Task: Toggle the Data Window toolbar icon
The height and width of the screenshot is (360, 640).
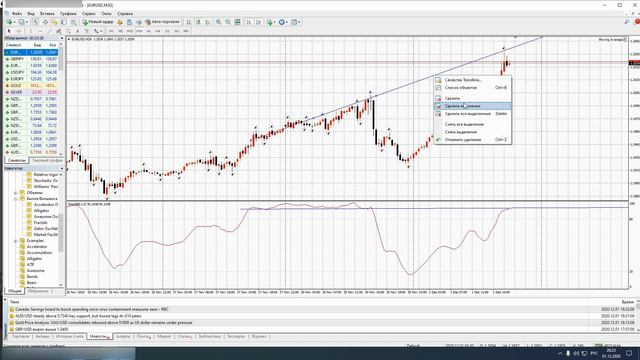Action: [x=45, y=22]
